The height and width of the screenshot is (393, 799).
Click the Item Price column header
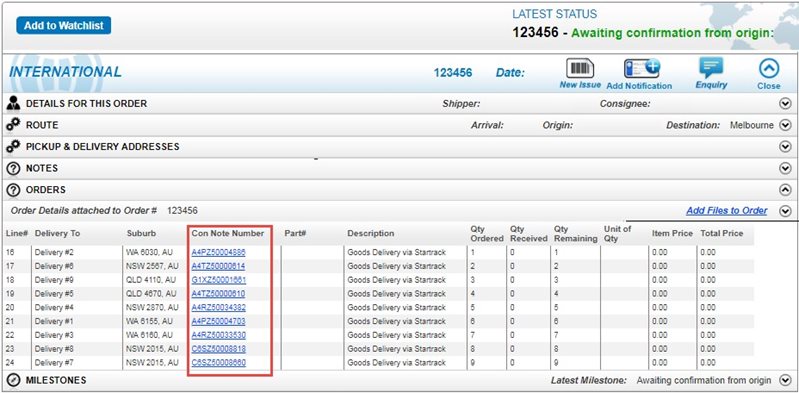[x=672, y=233]
